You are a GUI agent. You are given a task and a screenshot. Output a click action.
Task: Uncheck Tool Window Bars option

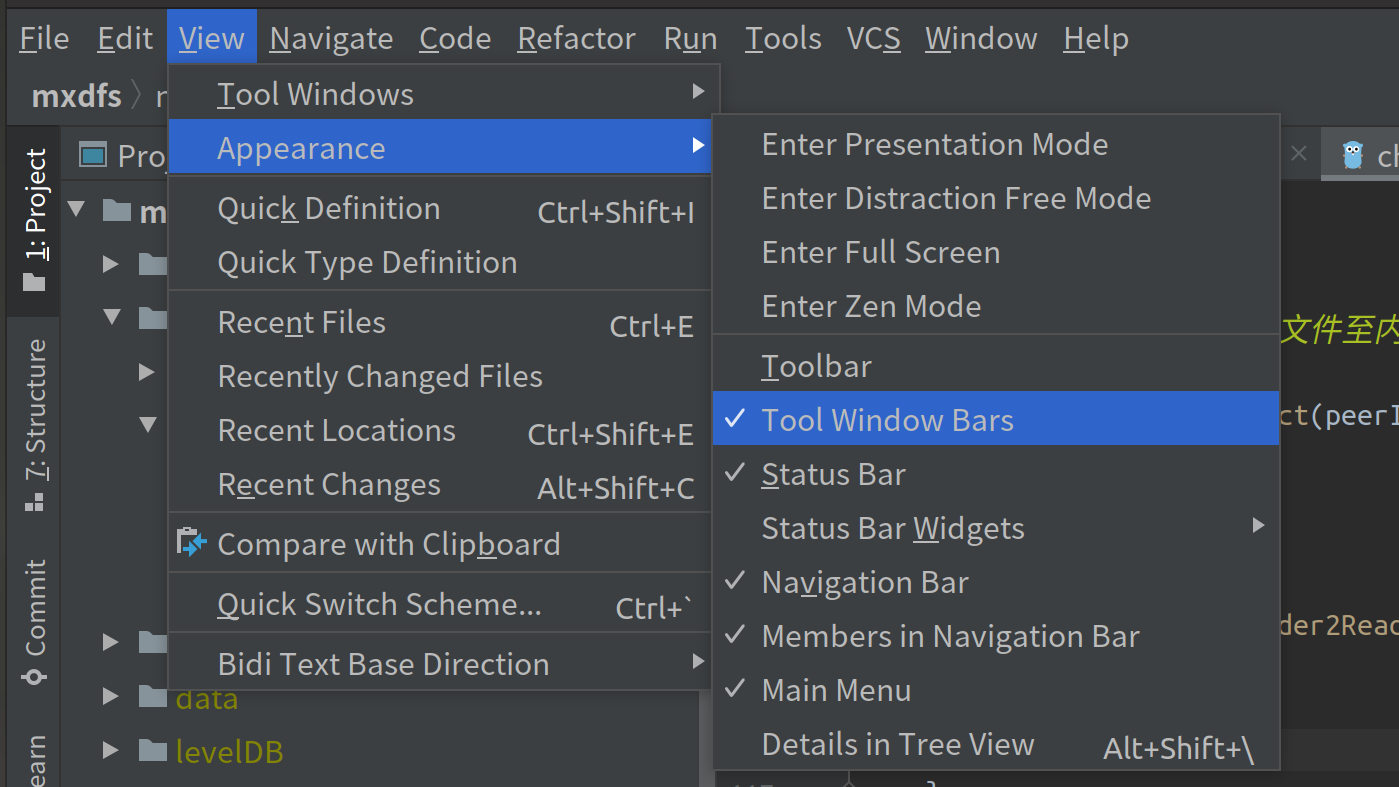coord(887,420)
